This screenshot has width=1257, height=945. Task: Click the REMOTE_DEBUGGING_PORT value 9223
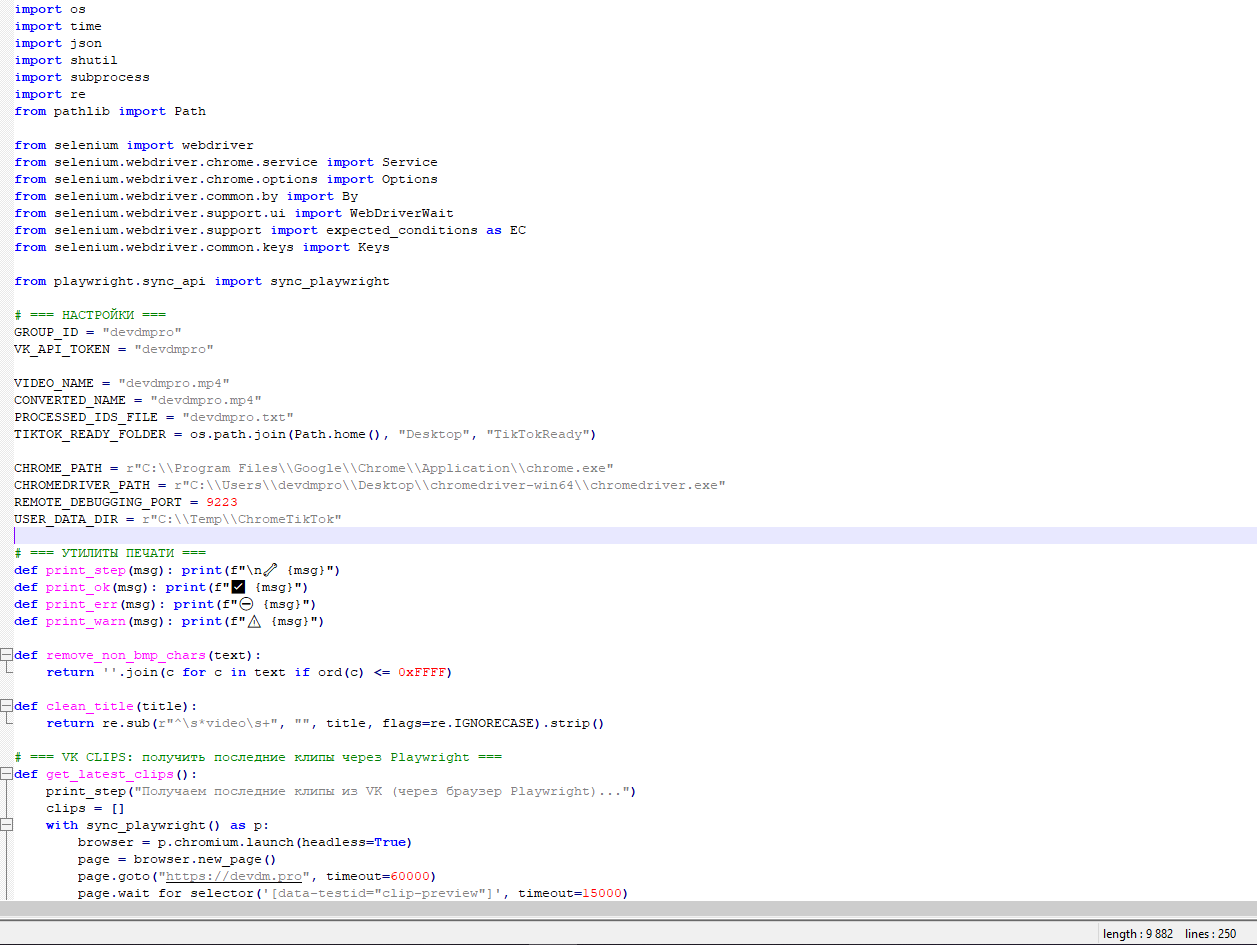(222, 502)
